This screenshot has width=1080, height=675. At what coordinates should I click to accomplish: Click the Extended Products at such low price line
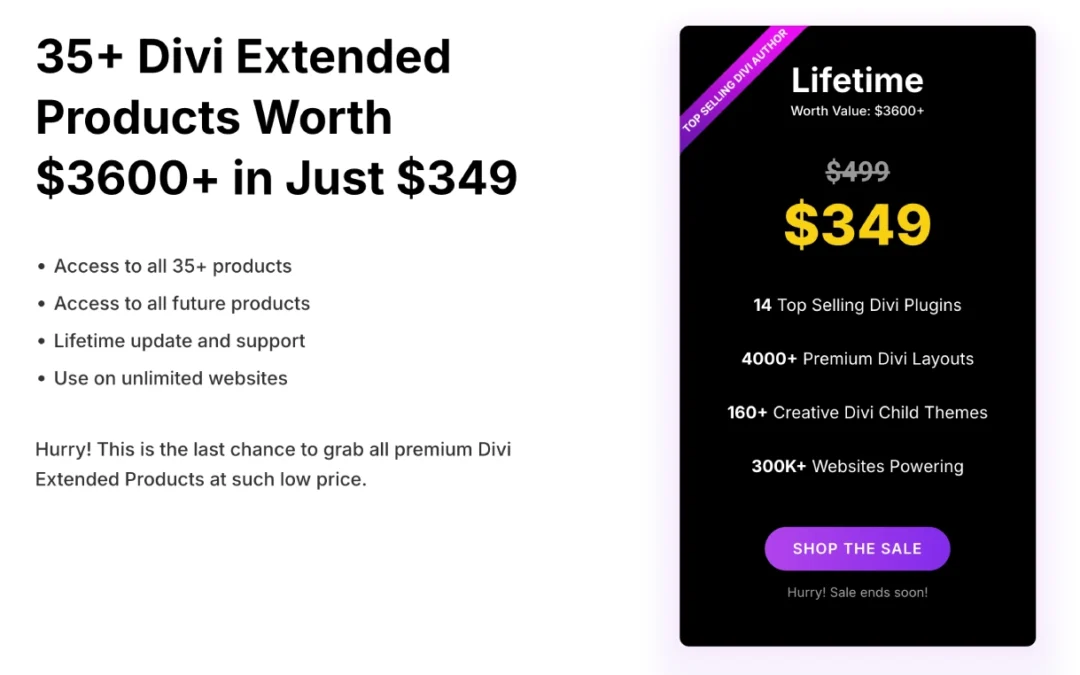coord(201,479)
